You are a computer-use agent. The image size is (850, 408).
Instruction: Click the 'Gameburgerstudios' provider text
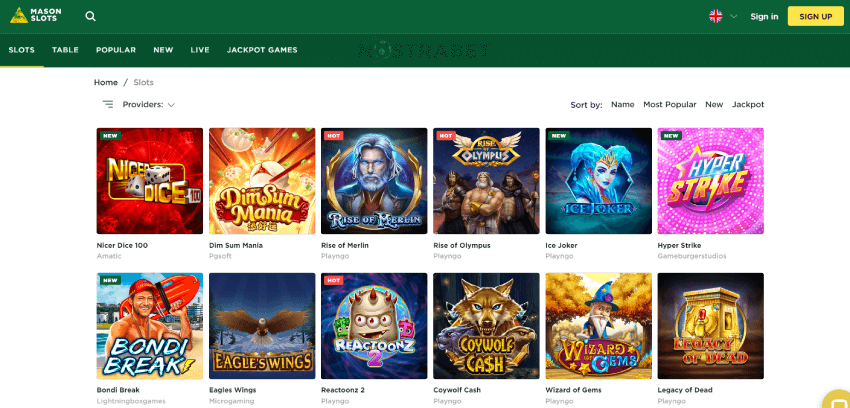(692, 256)
